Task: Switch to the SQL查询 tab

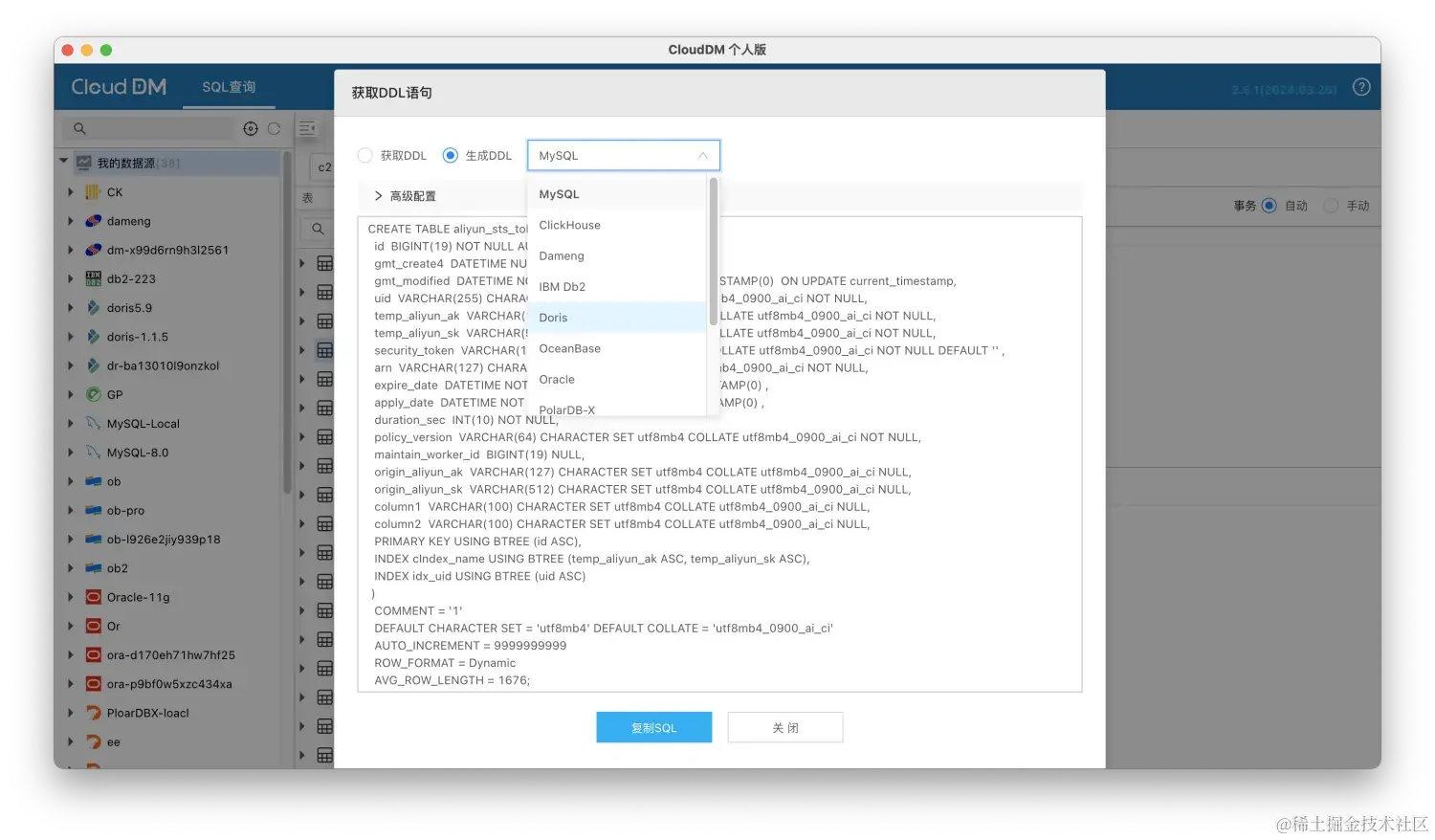Action: click(229, 87)
